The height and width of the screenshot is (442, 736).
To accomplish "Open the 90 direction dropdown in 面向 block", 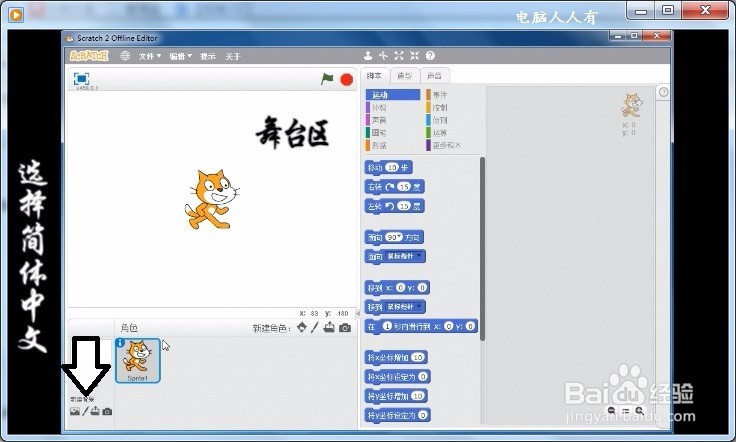I will 394,237.
